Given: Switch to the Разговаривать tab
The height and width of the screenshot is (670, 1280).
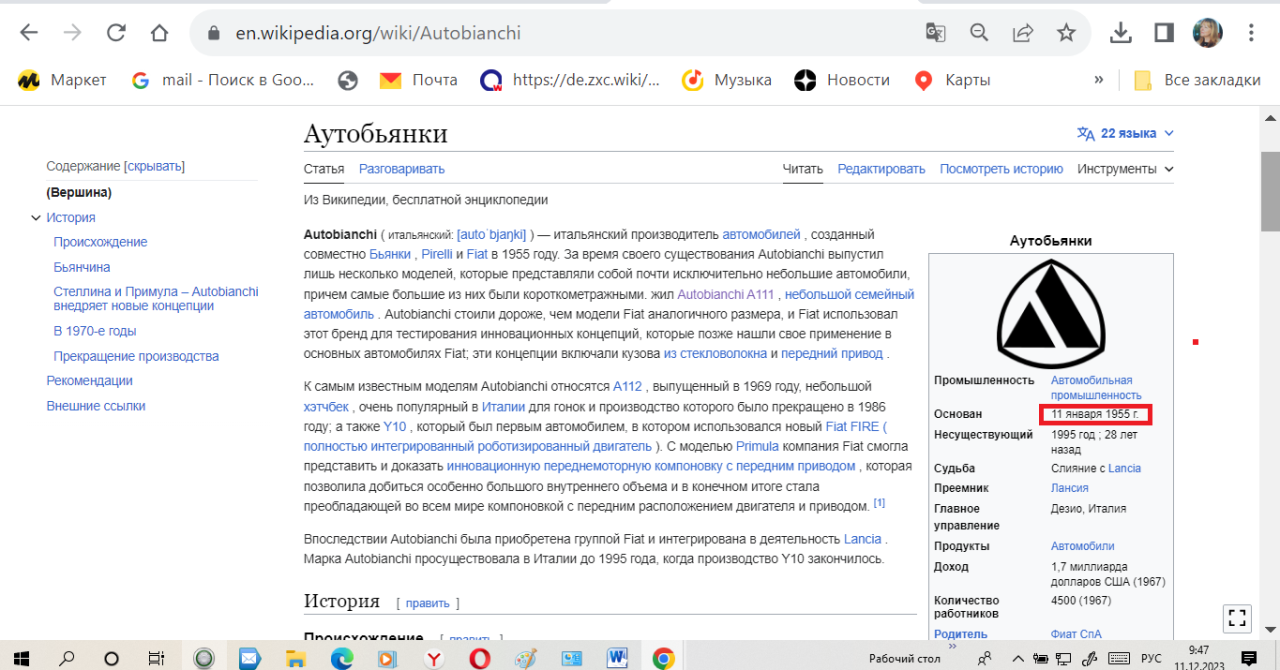Looking at the screenshot, I should 402,169.
